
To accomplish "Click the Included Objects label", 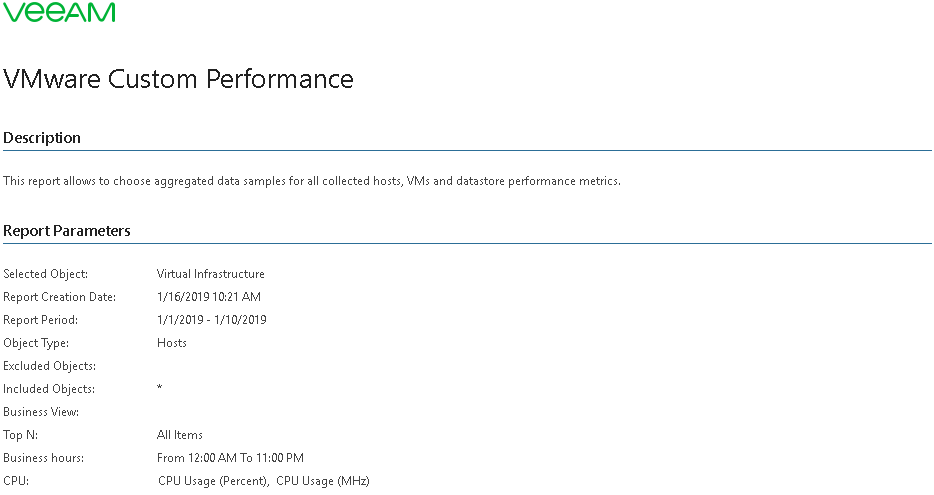I will 49,389.
